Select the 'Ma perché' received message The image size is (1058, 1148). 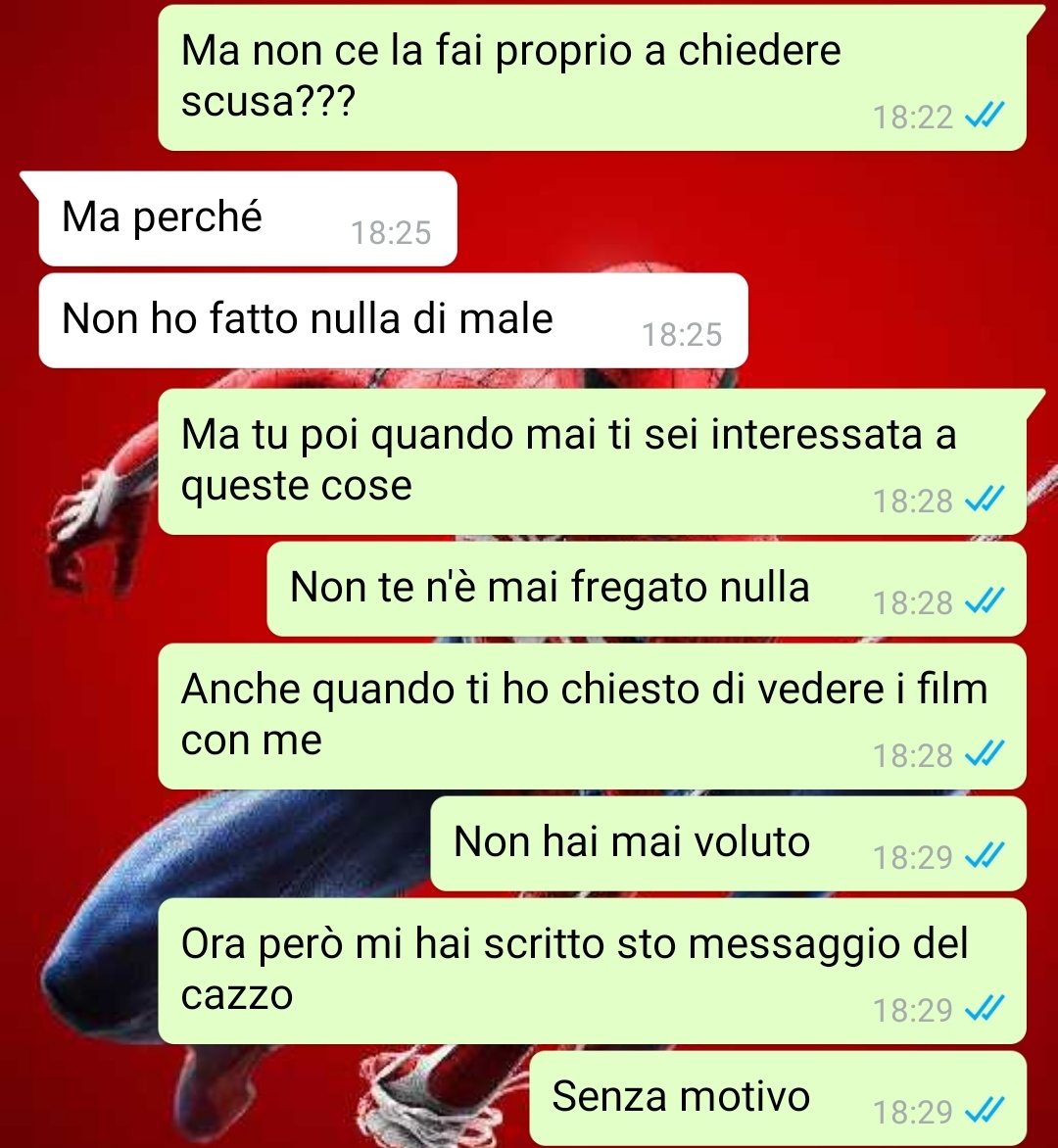(248, 218)
